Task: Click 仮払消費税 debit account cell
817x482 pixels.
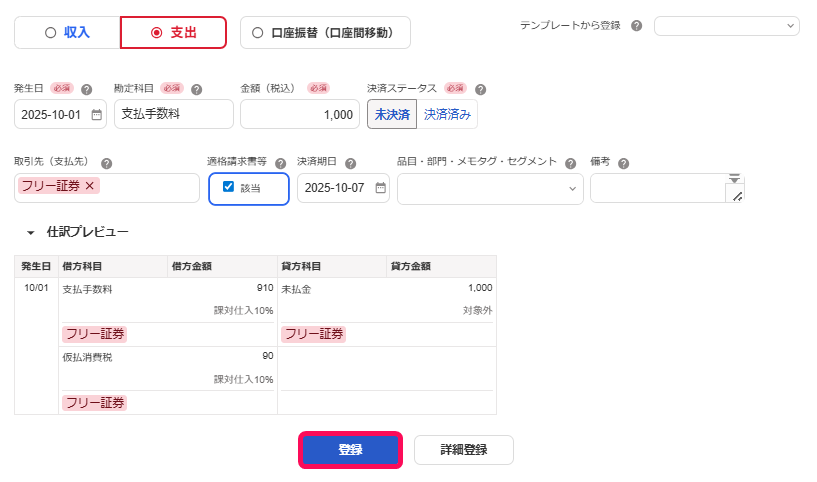Action: click(x=87, y=357)
